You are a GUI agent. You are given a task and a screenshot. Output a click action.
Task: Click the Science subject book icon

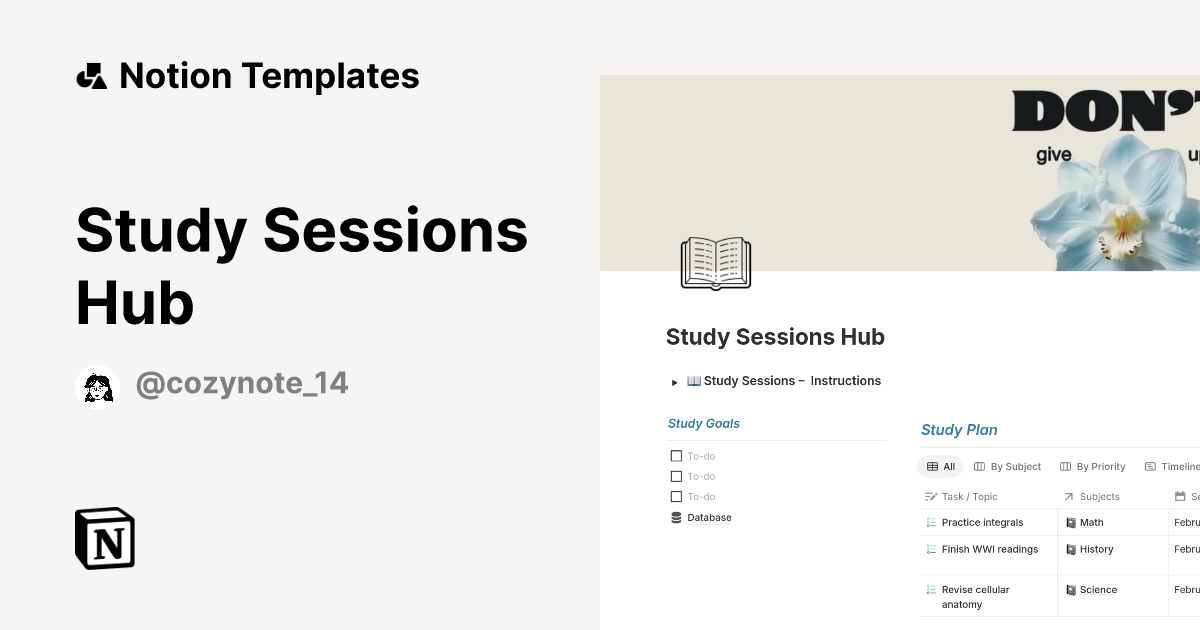point(1072,589)
